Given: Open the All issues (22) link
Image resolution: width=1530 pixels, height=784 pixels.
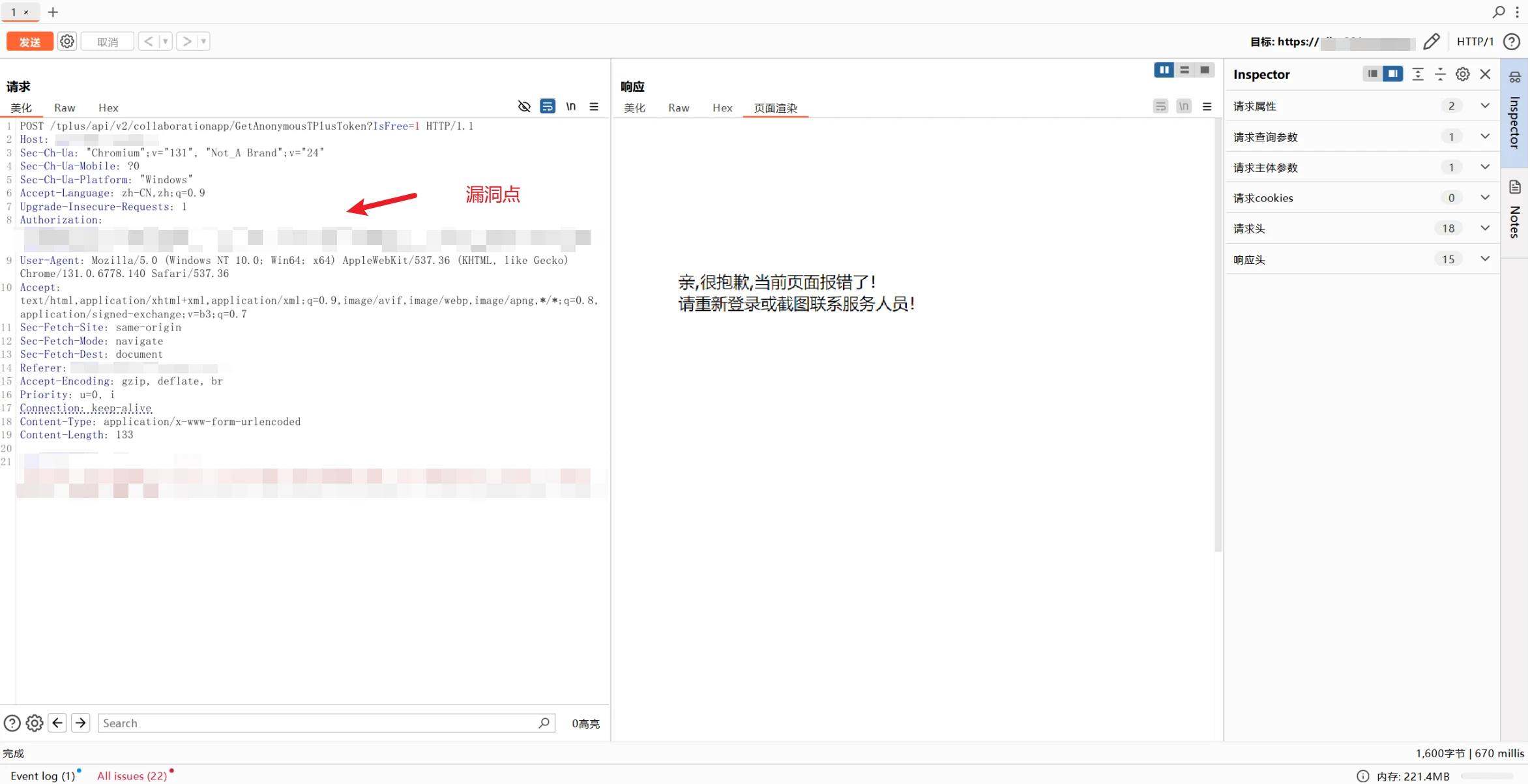Looking at the screenshot, I should click(132, 776).
